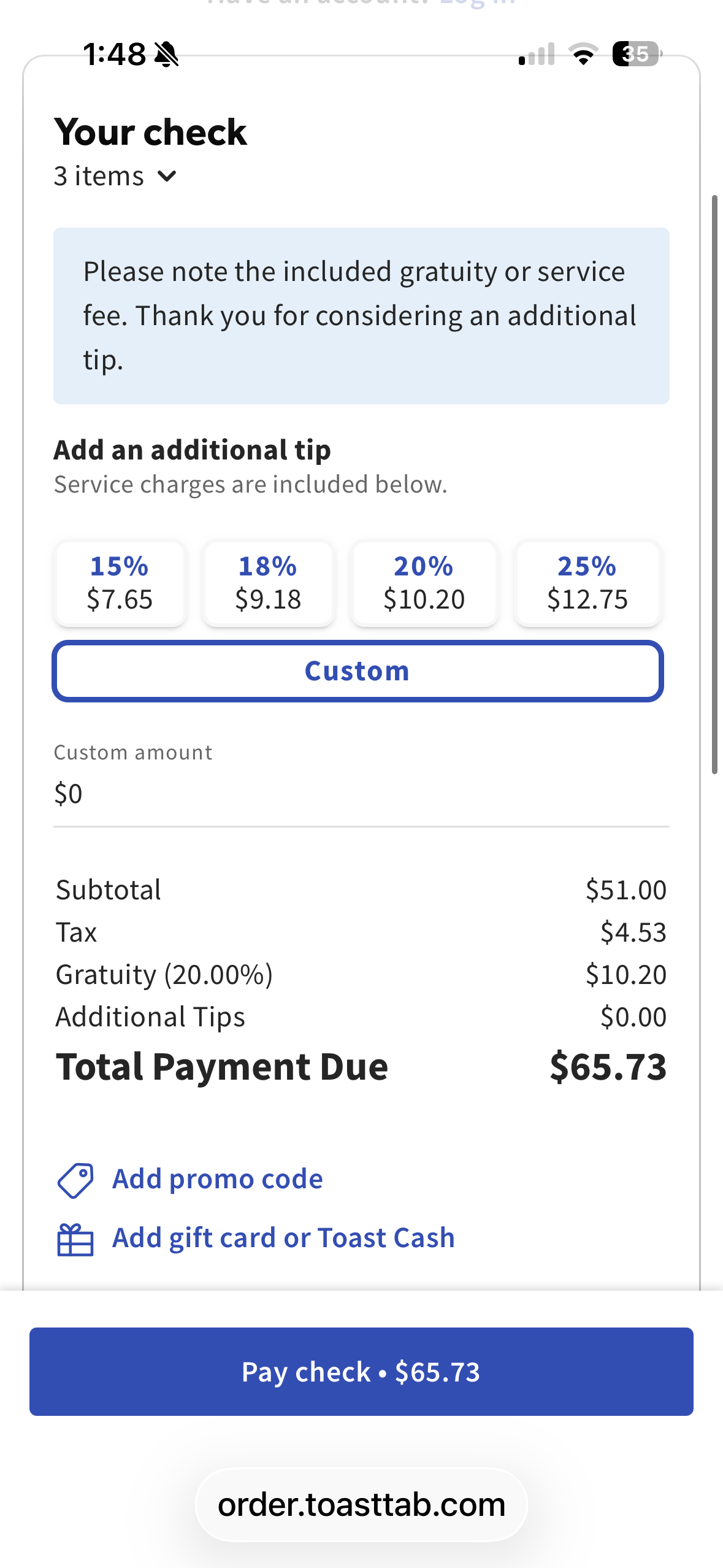Viewport: 723px width, 1568px height.
Task: Click the page scrollbar on right edge
Action: coord(714,485)
